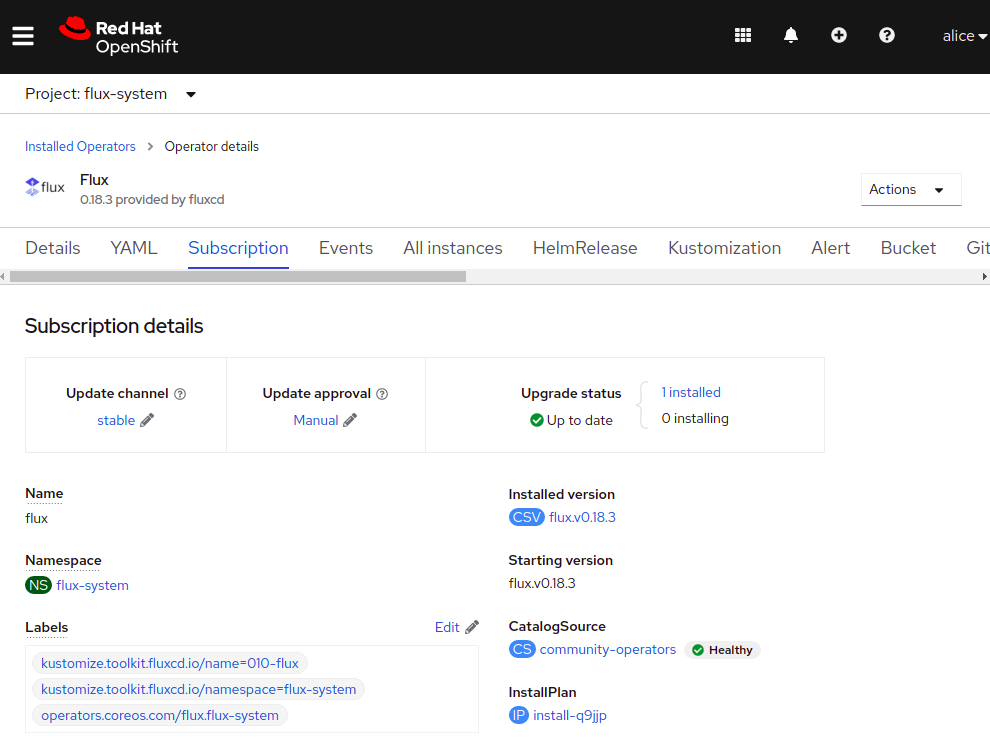Click the Namespace field label
The image size is (990, 737).
[x=63, y=561]
